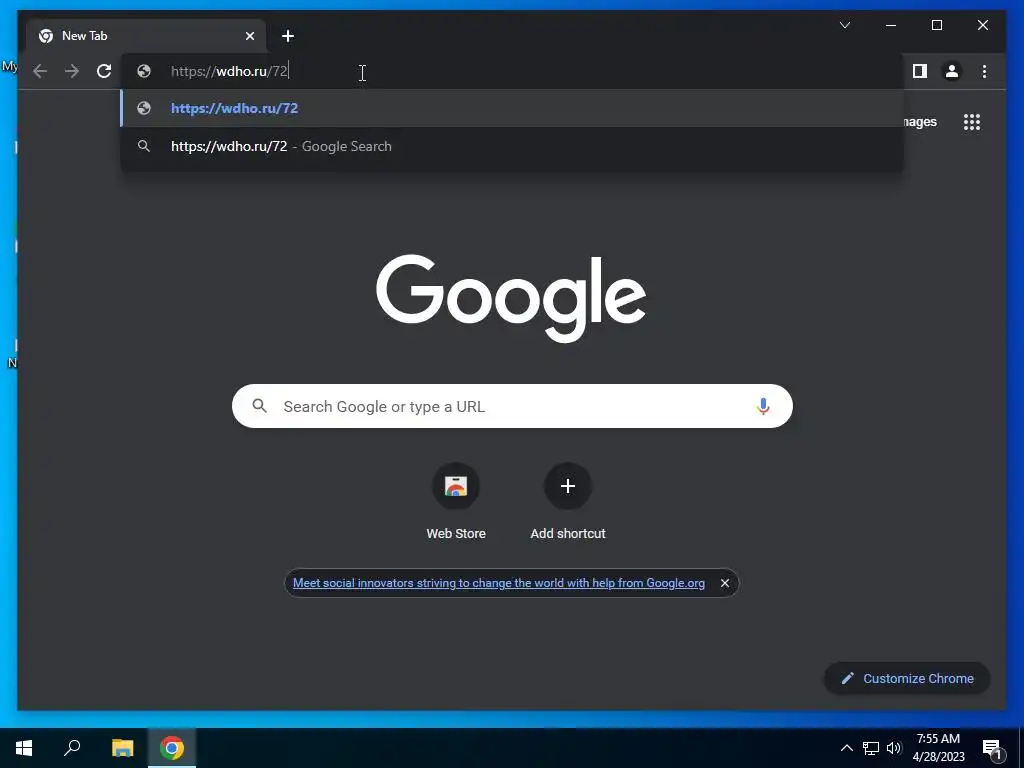Open the Windows Start menu
The width and height of the screenshot is (1024, 768).
coord(24,748)
